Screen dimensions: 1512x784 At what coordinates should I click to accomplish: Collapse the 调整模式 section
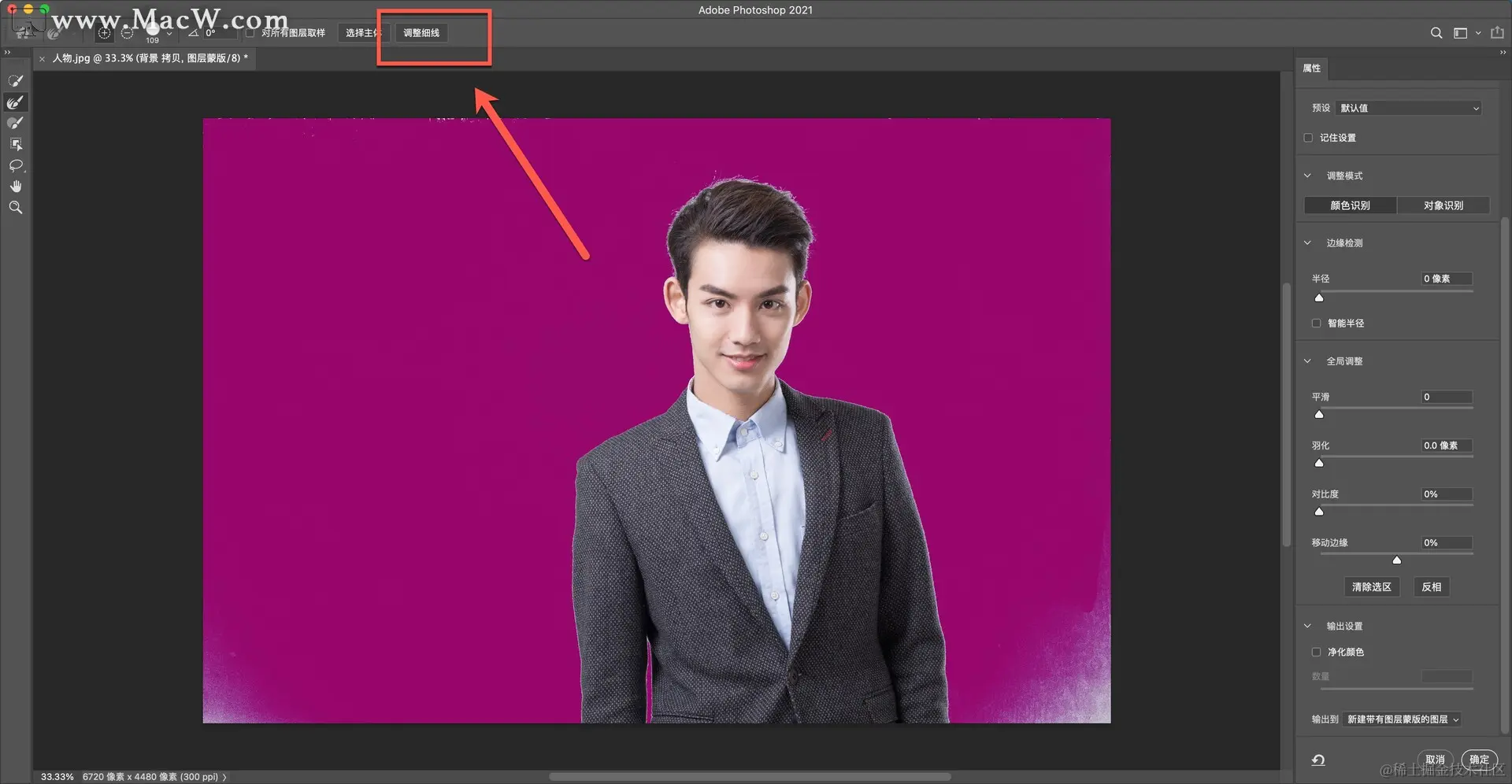coord(1307,176)
